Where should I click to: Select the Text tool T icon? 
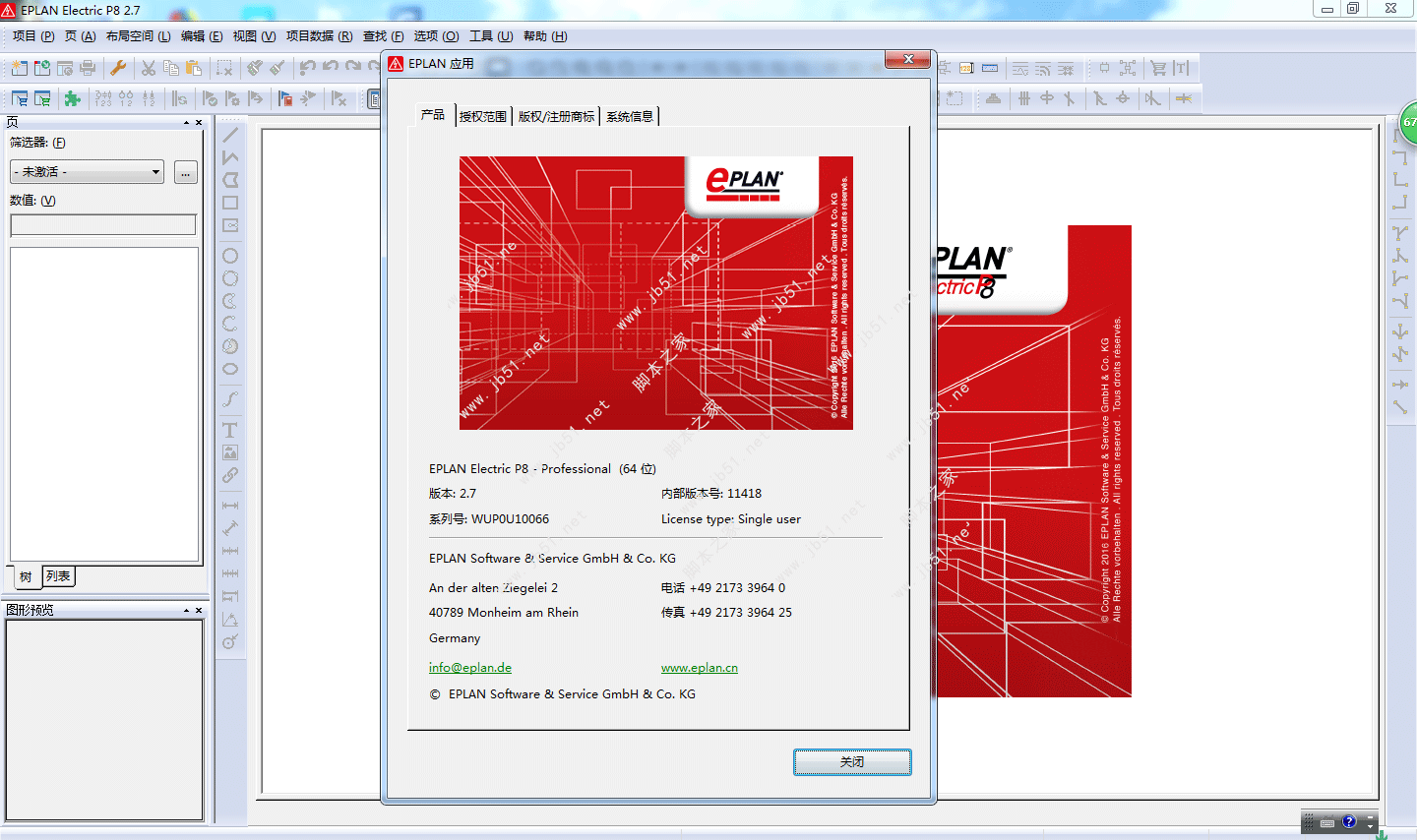point(230,430)
